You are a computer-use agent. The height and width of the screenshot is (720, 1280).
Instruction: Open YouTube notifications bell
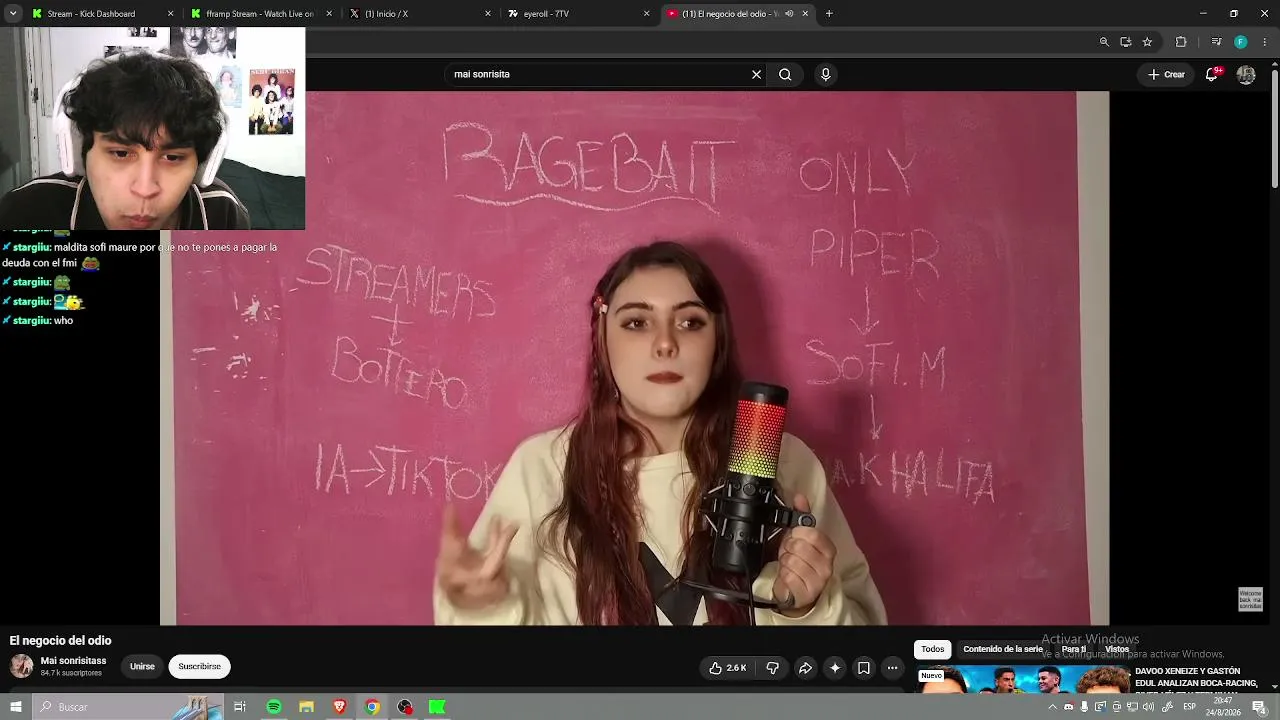tap(1212, 74)
